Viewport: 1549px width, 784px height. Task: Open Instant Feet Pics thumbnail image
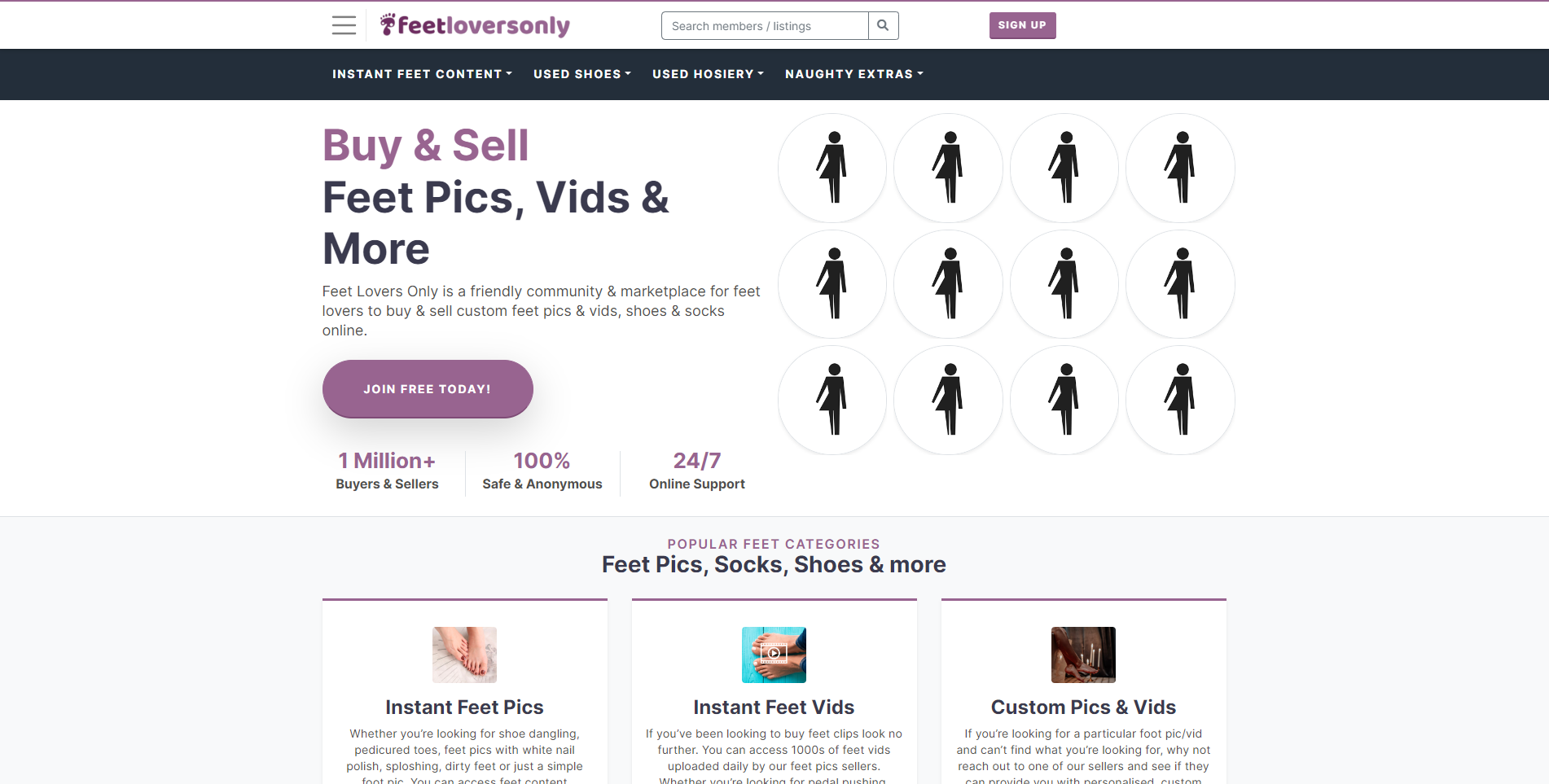pyautogui.click(x=464, y=655)
